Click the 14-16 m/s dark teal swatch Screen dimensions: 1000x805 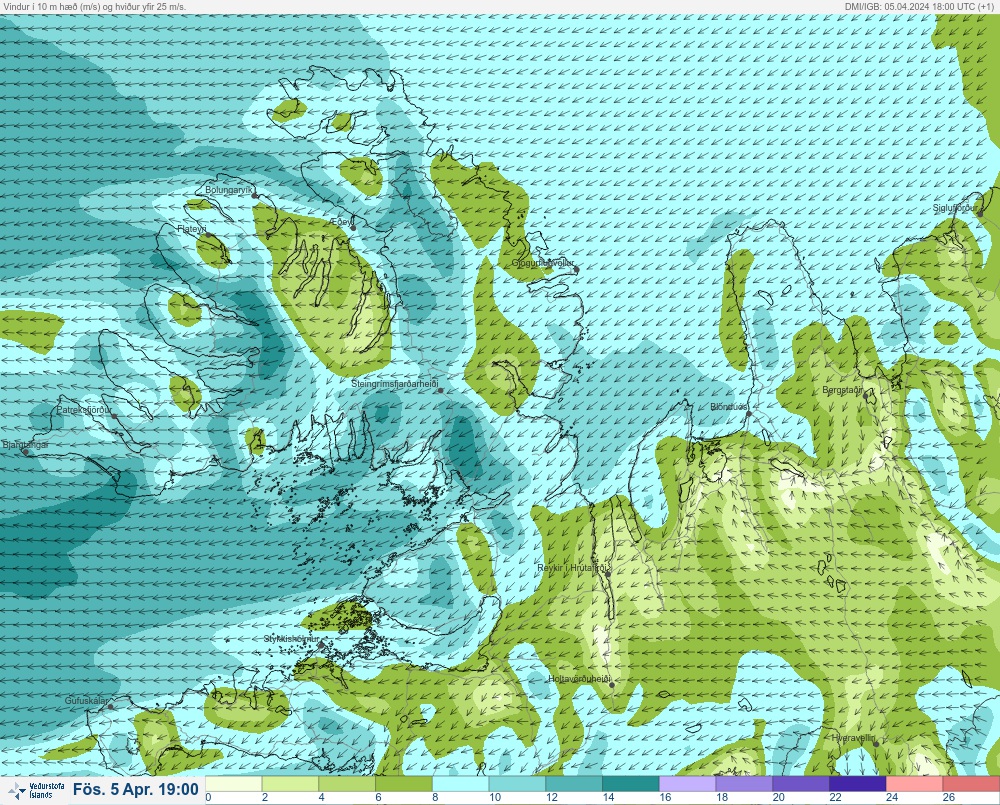coord(631,783)
